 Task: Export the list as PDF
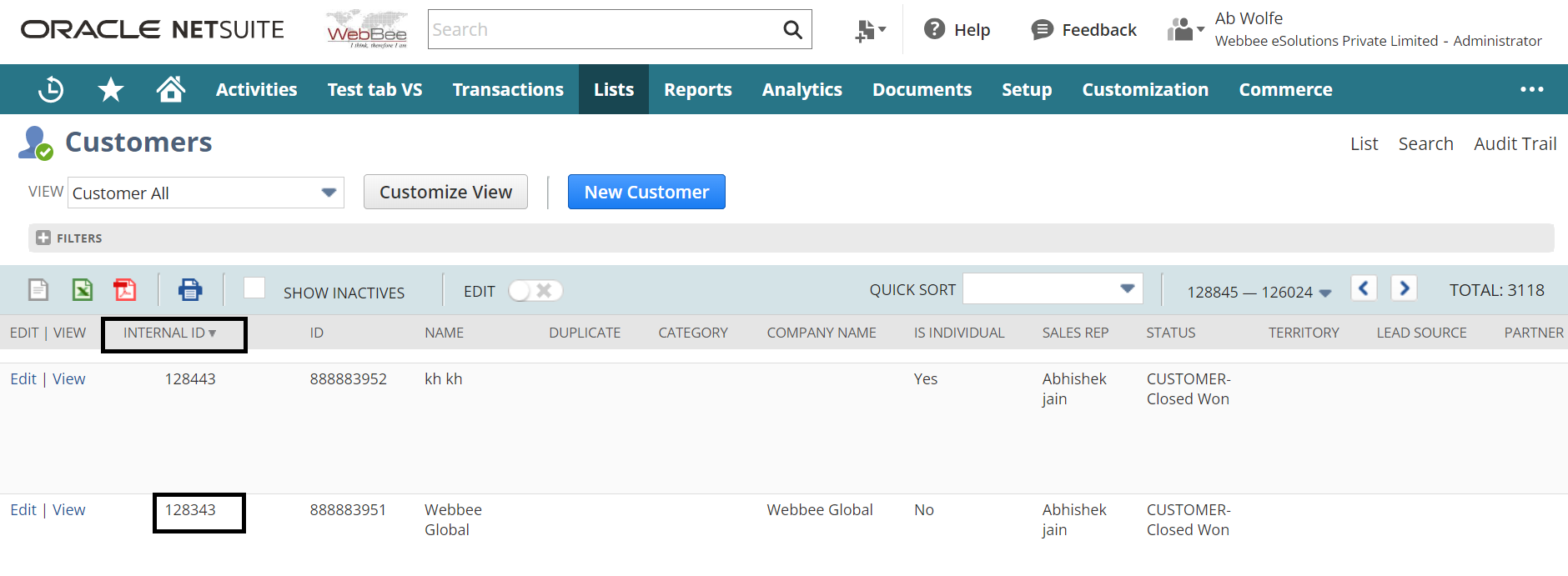[125, 290]
